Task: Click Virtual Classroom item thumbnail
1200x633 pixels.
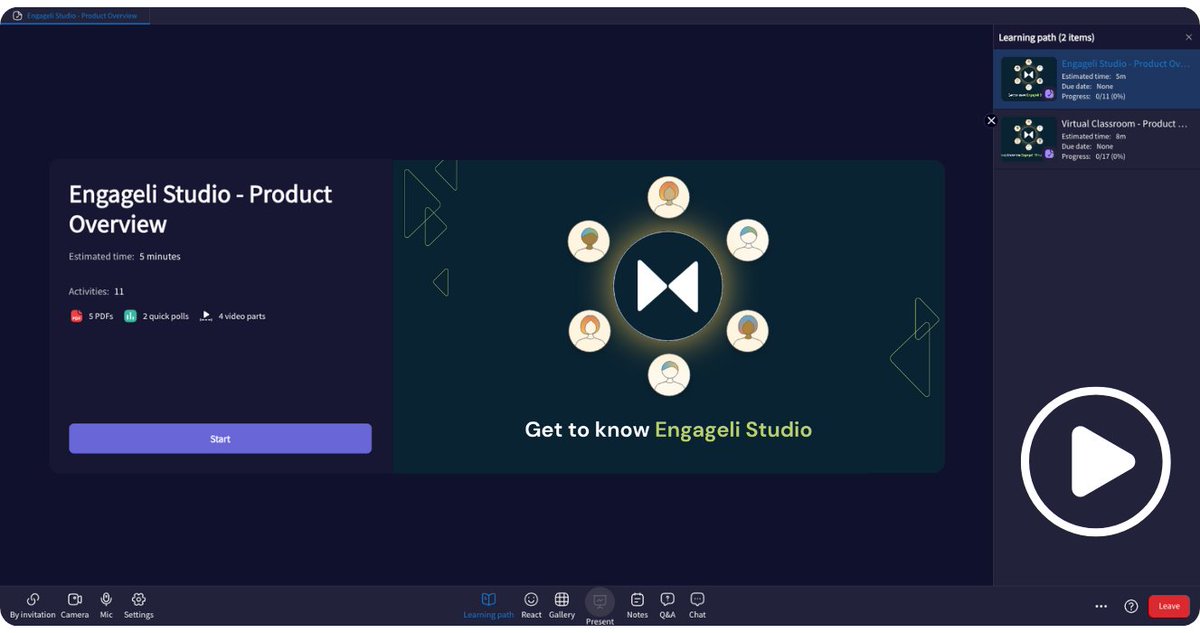Action: click(x=1028, y=138)
